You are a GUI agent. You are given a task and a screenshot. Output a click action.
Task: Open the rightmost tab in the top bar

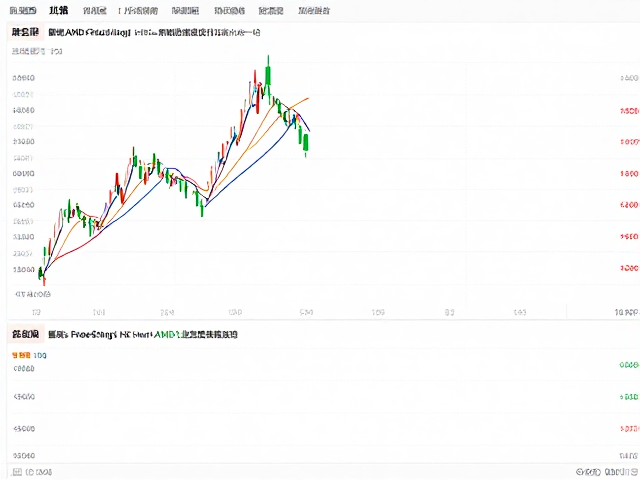point(313,11)
